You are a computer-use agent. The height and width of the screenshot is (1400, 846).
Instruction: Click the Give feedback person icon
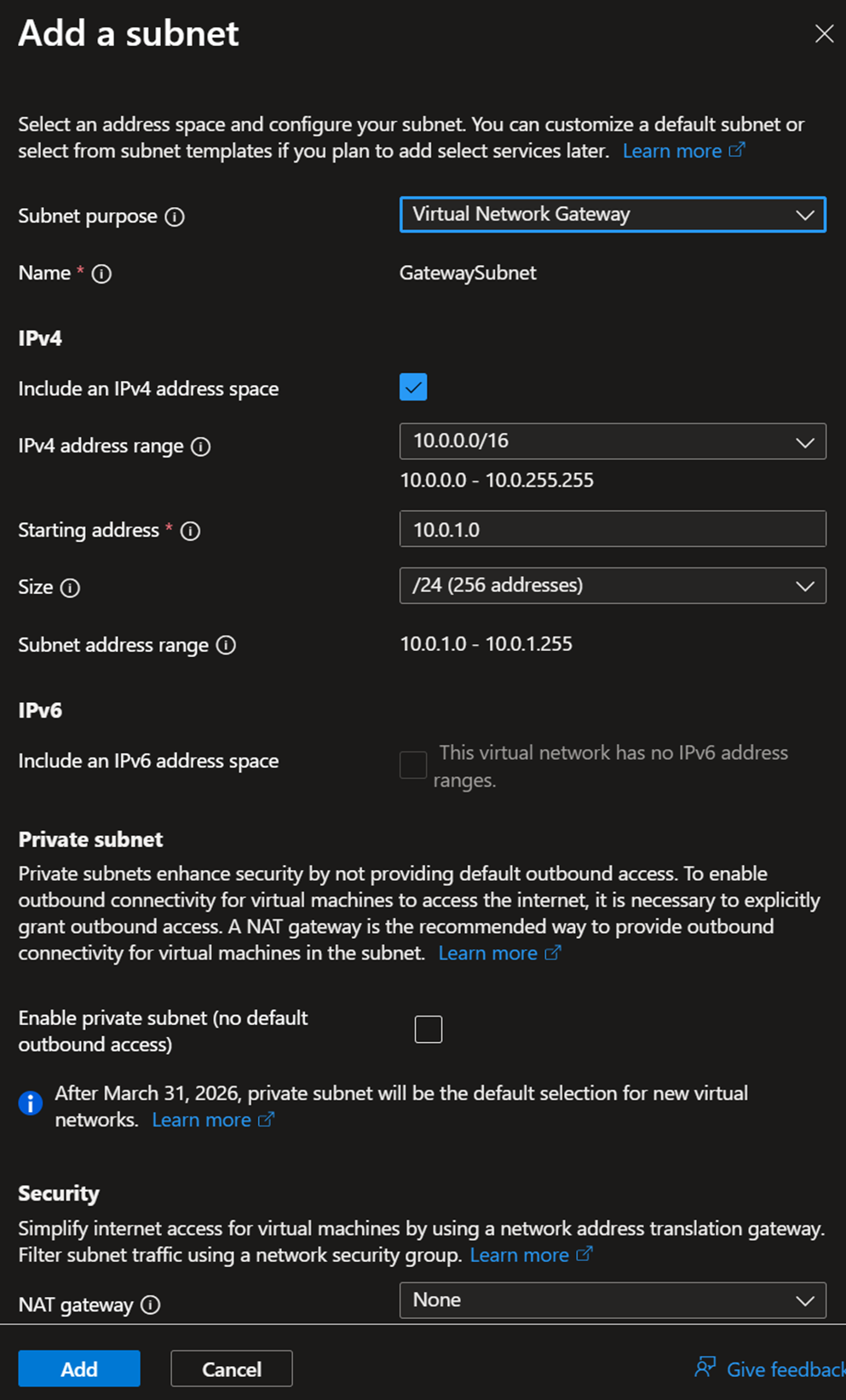(705, 1368)
